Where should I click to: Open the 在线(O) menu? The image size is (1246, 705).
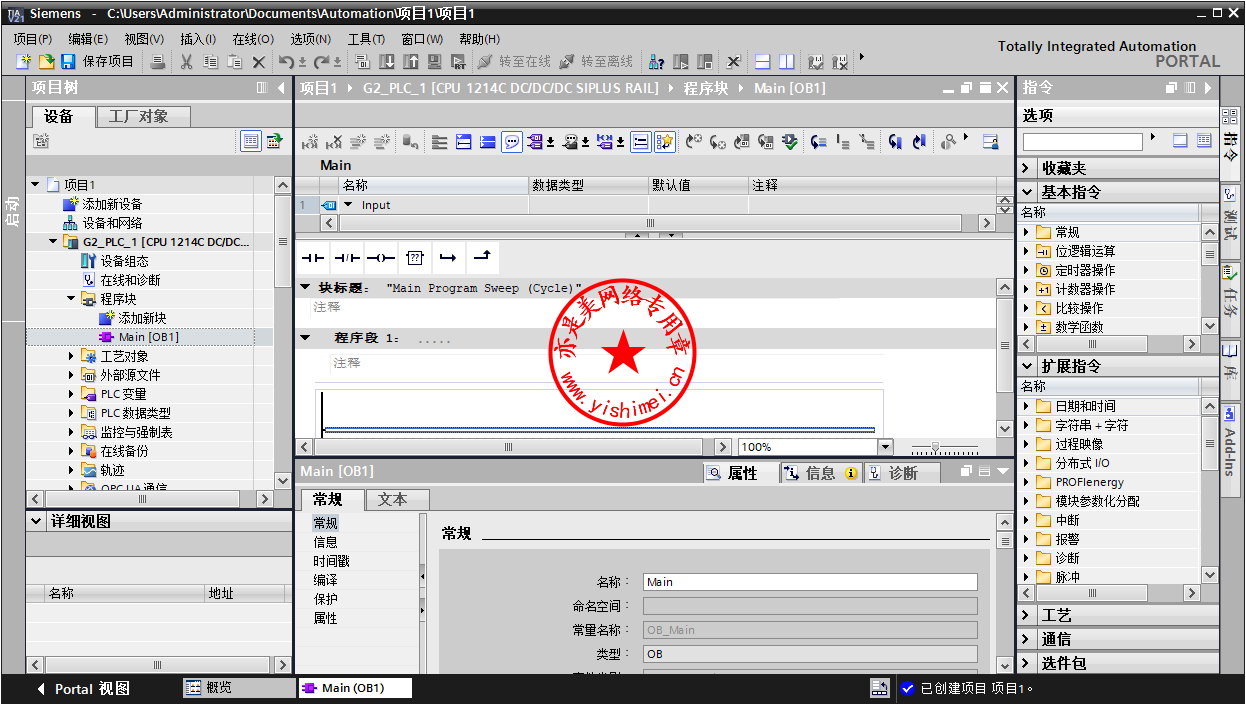pos(252,39)
